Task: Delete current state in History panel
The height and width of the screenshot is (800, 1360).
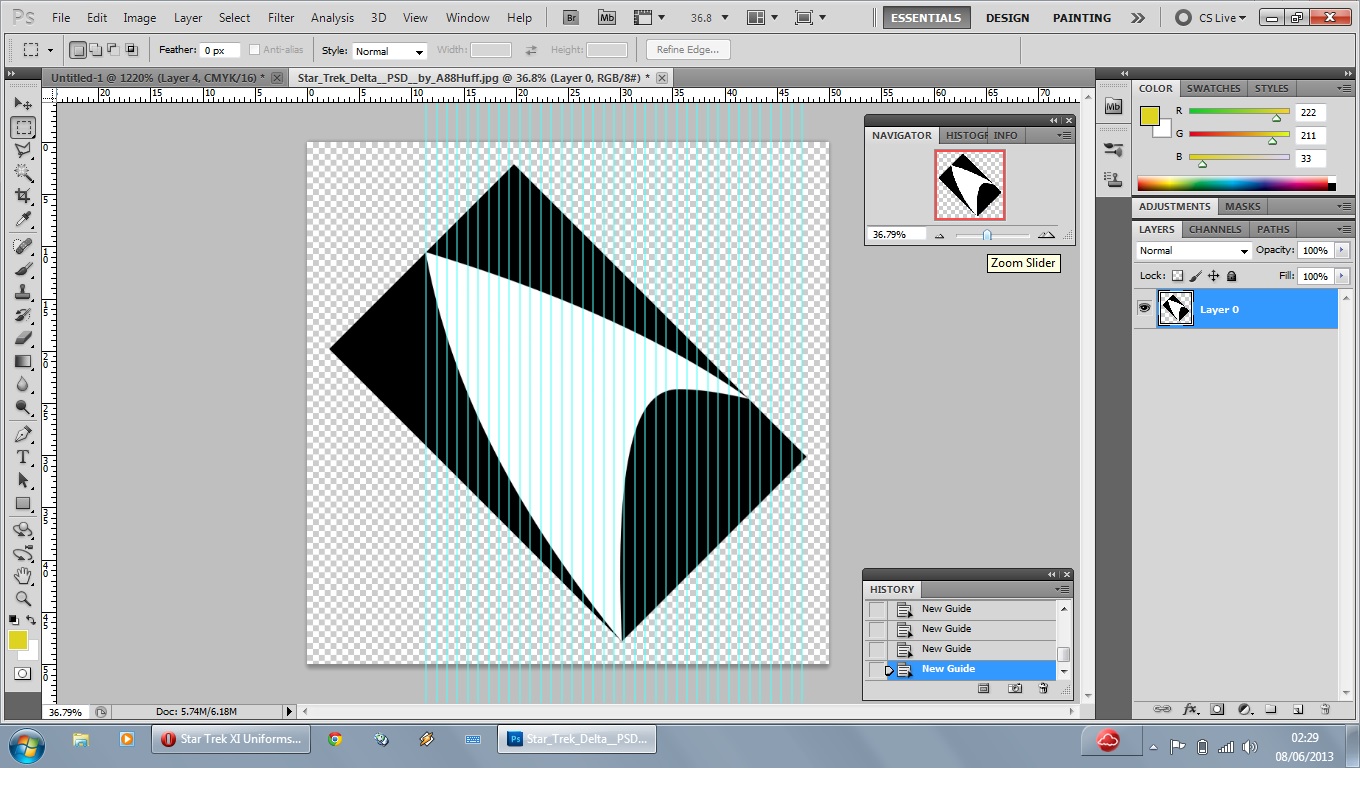Action: click(1043, 689)
